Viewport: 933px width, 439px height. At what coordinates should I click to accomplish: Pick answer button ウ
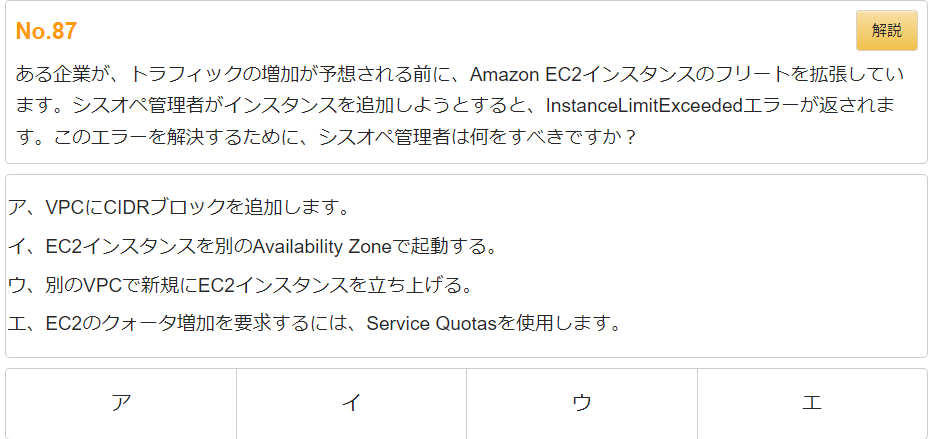pos(581,403)
